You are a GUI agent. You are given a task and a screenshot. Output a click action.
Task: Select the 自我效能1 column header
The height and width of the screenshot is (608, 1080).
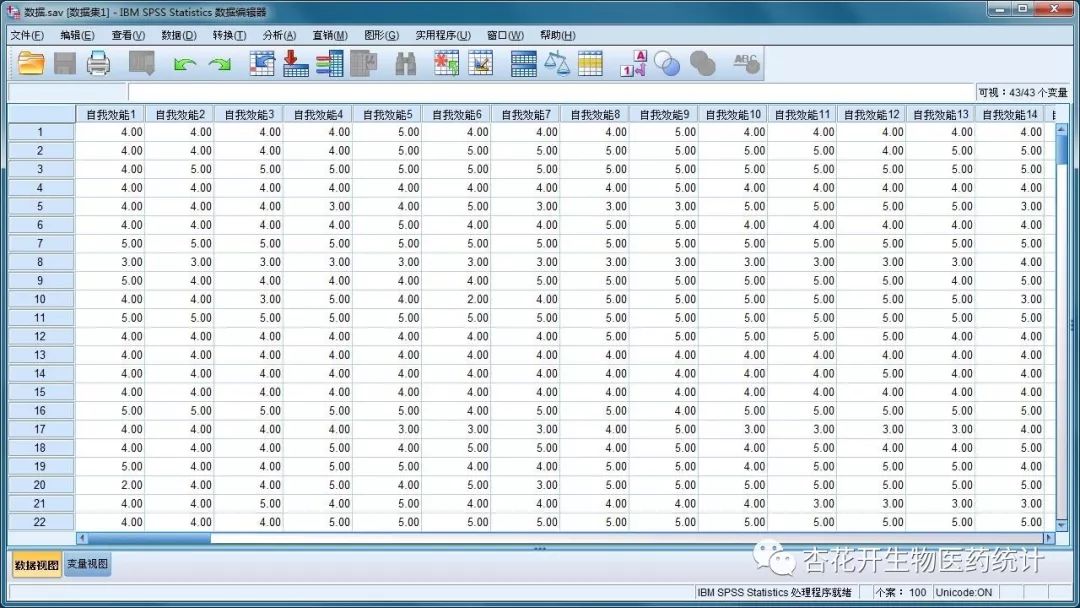pyautogui.click(x=110, y=113)
